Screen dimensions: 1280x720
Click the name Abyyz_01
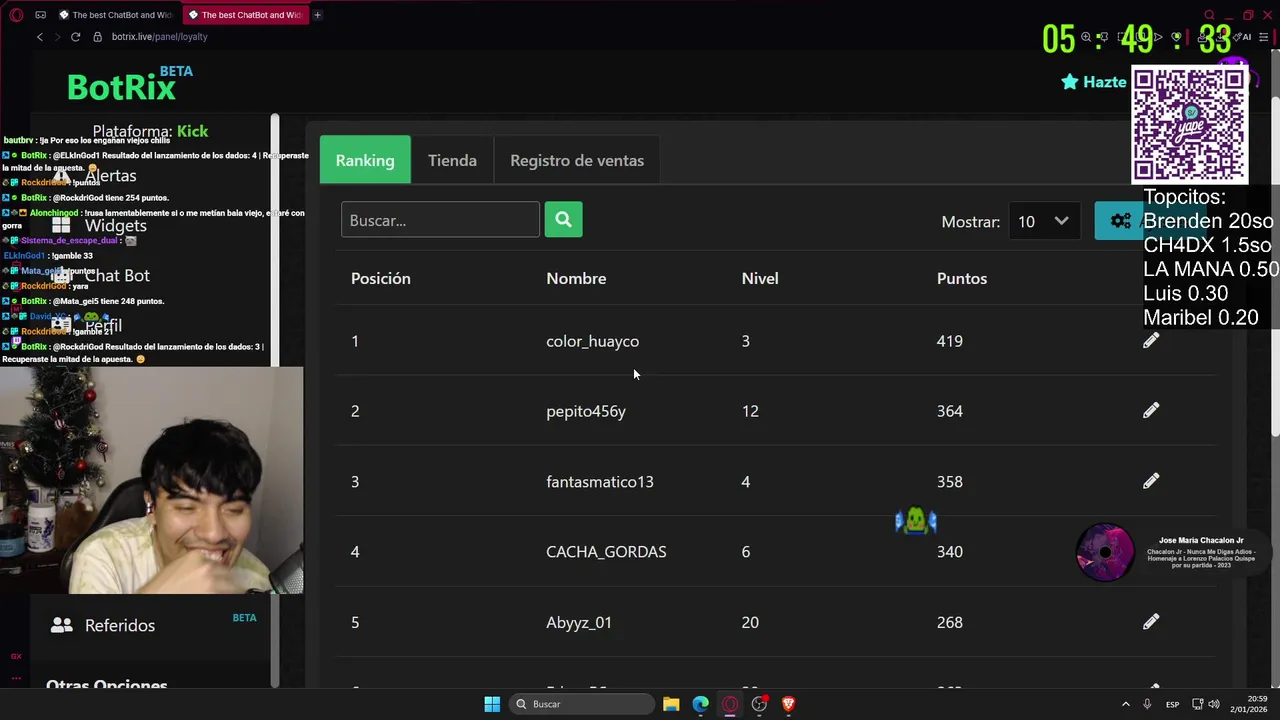tap(579, 622)
